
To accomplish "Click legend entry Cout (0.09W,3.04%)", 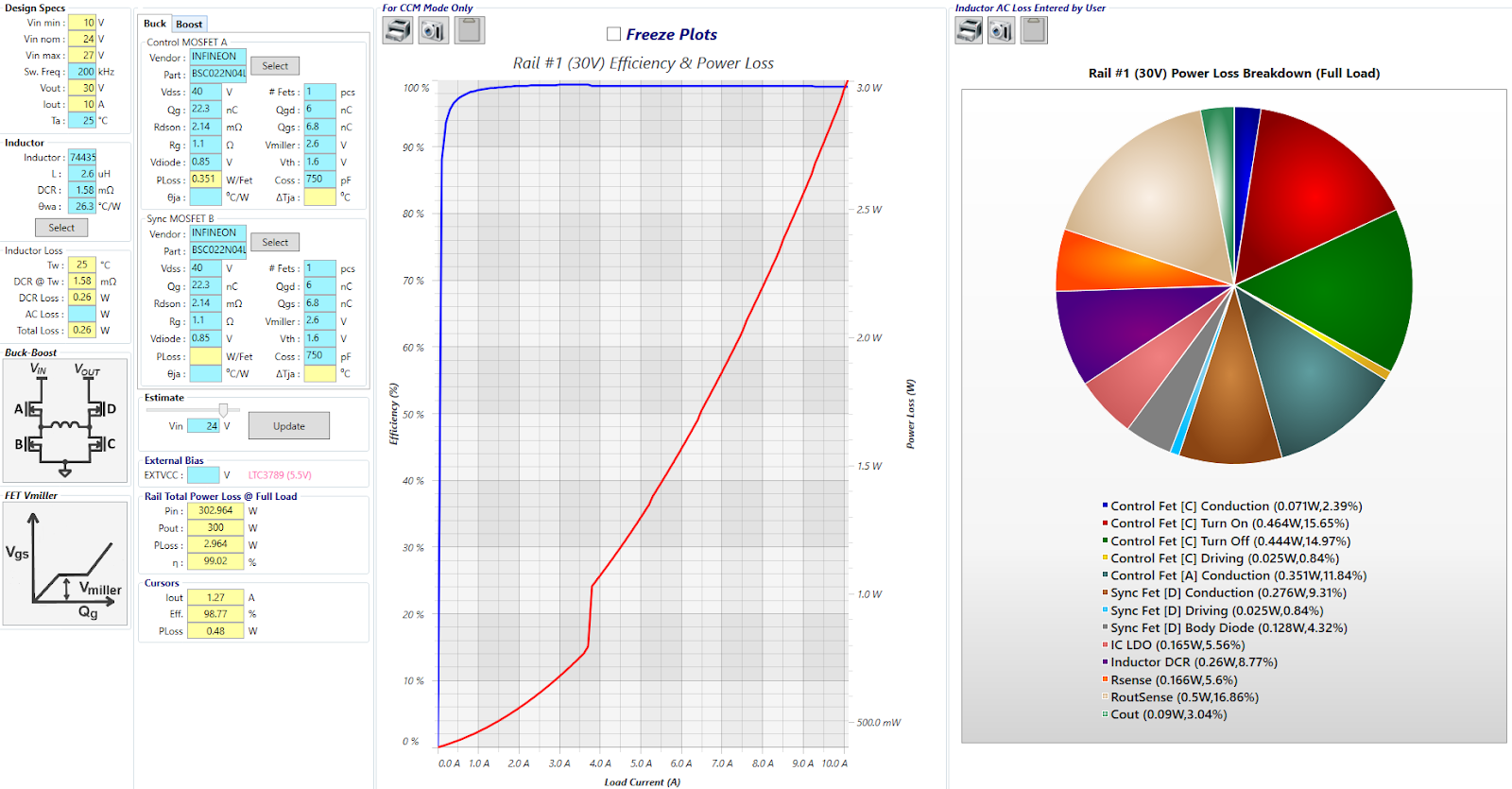I will (x=1164, y=714).
